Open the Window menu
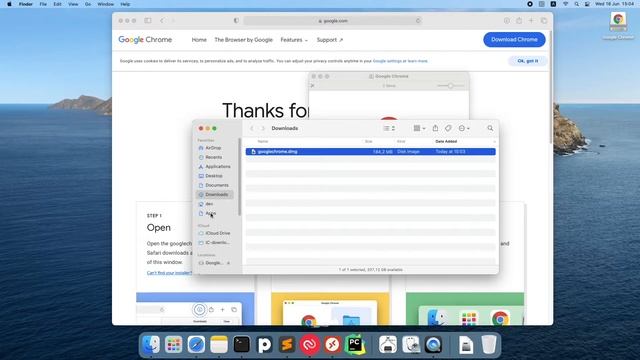 click(106, 4)
